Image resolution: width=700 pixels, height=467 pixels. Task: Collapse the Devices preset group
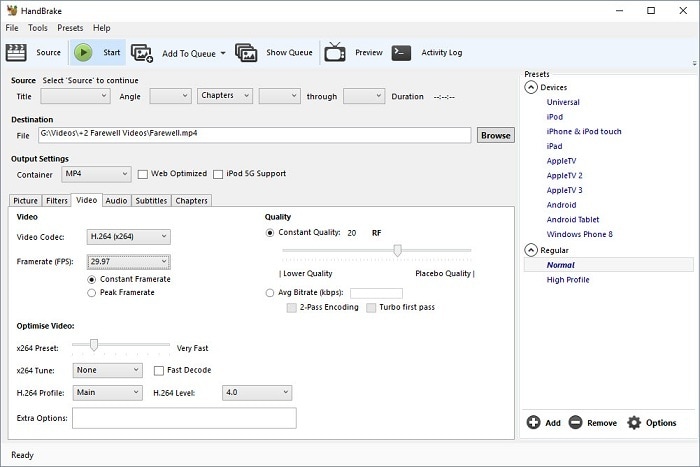click(530, 87)
